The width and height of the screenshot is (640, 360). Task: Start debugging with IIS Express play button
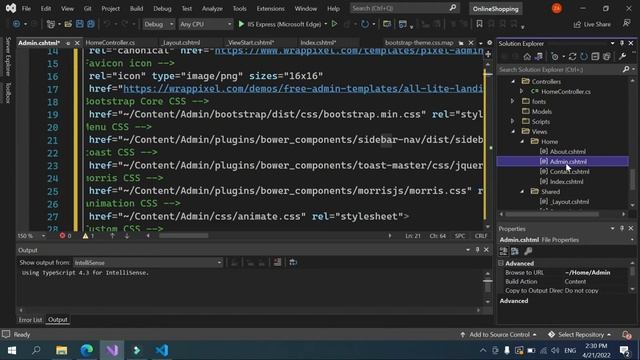(x=241, y=24)
